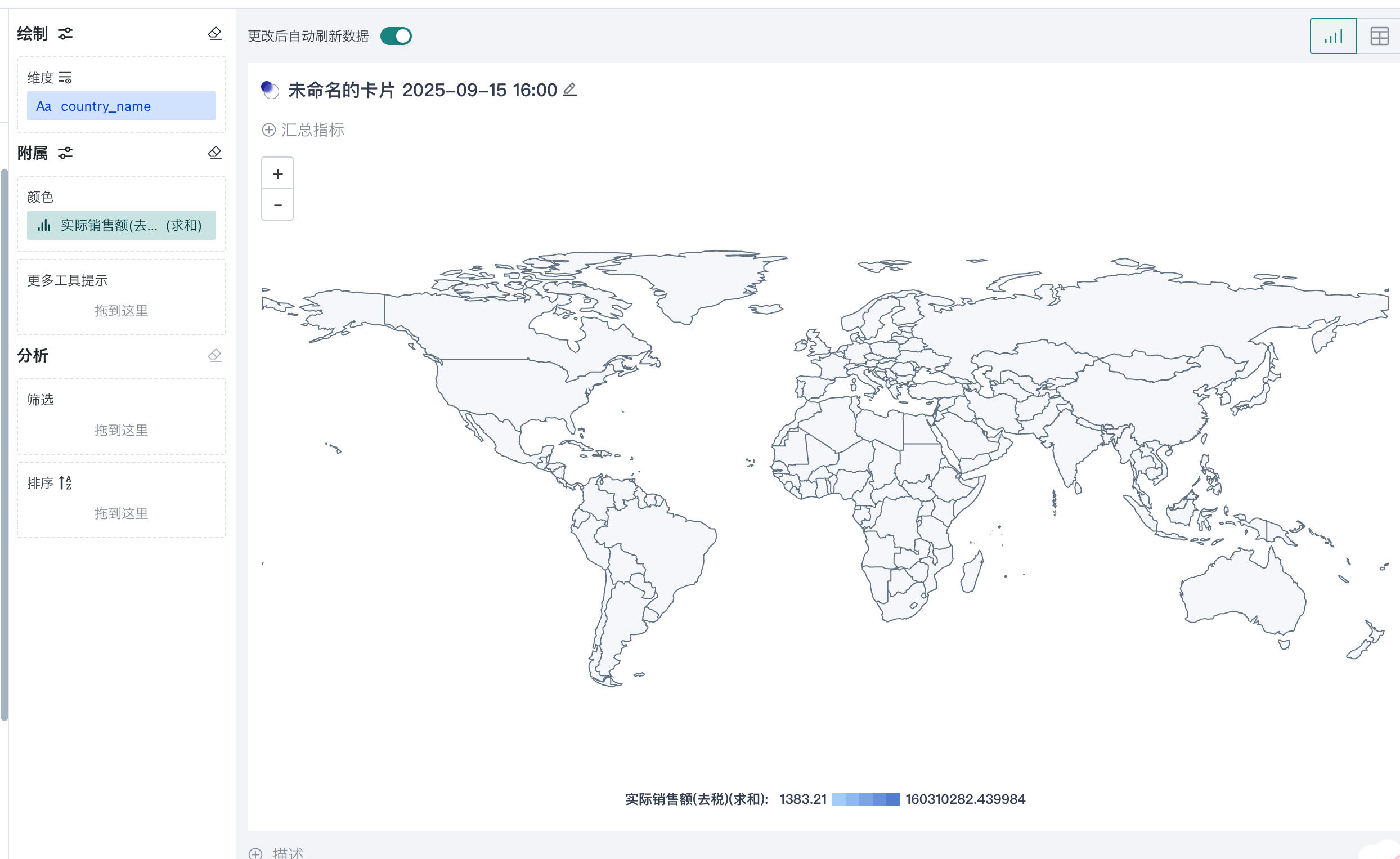Toggle 更改后自动刷新数据 auto-refresh switch
The image size is (1400, 859).
pyautogui.click(x=396, y=36)
